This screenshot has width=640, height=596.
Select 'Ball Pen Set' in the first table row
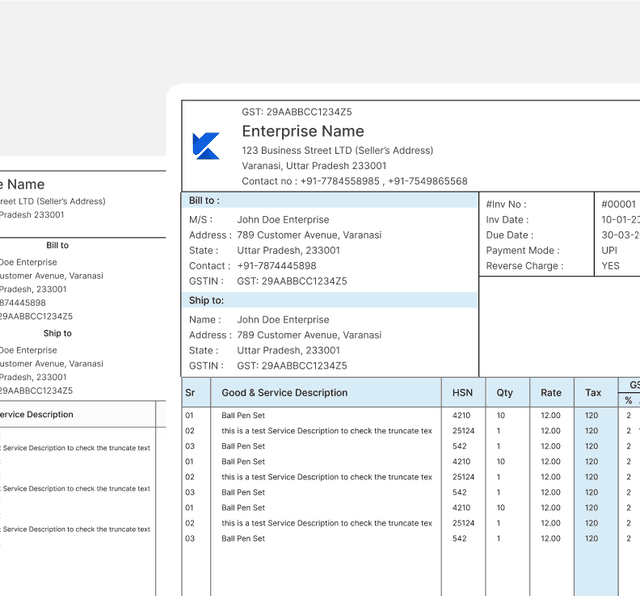tap(243, 415)
